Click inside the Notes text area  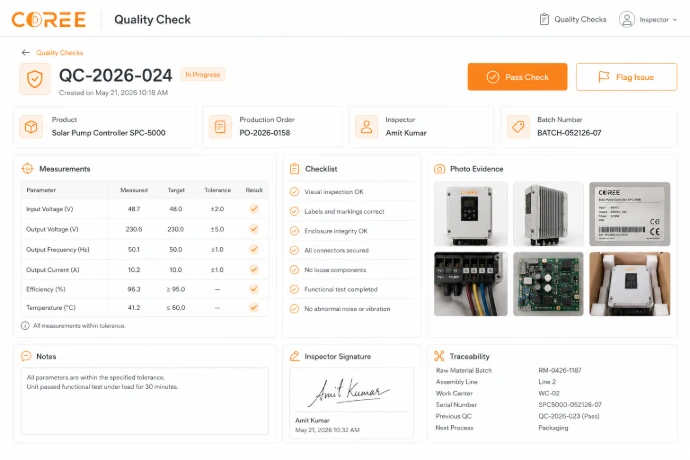tap(145, 401)
